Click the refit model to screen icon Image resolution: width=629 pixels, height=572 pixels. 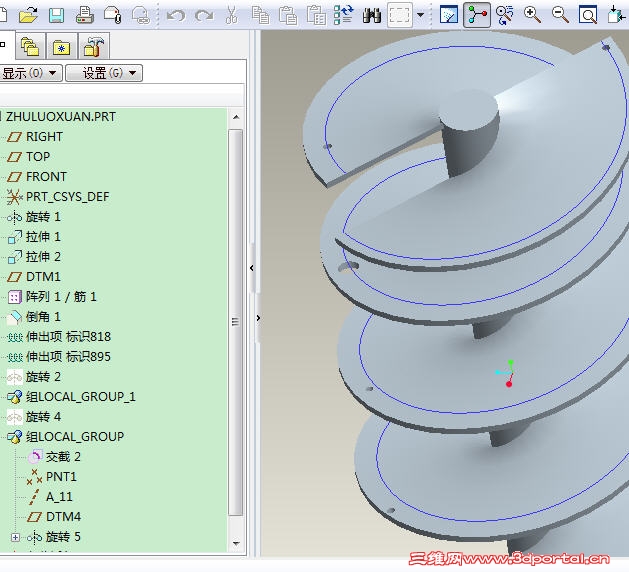pyautogui.click(x=588, y=15)
